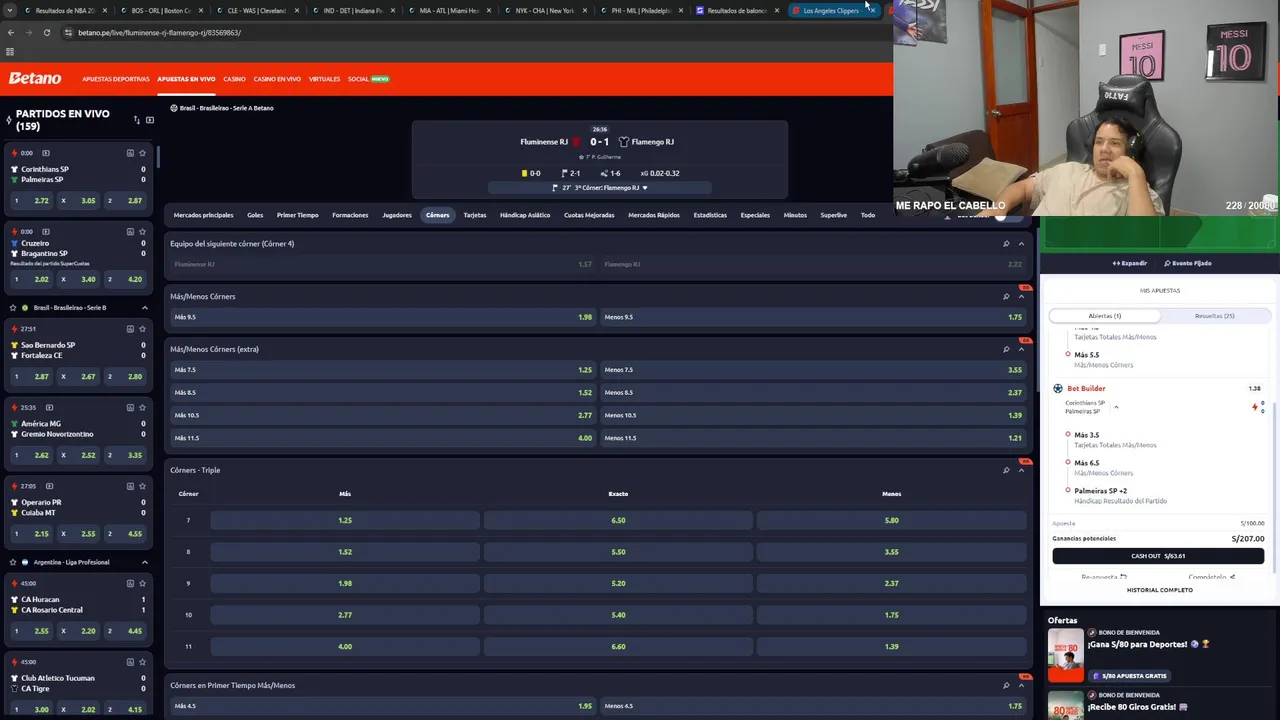Star the Club Atletico Tucuman match
Image resolution: width=1280 pixels, height=720 pixels.
tap(142, 662)
